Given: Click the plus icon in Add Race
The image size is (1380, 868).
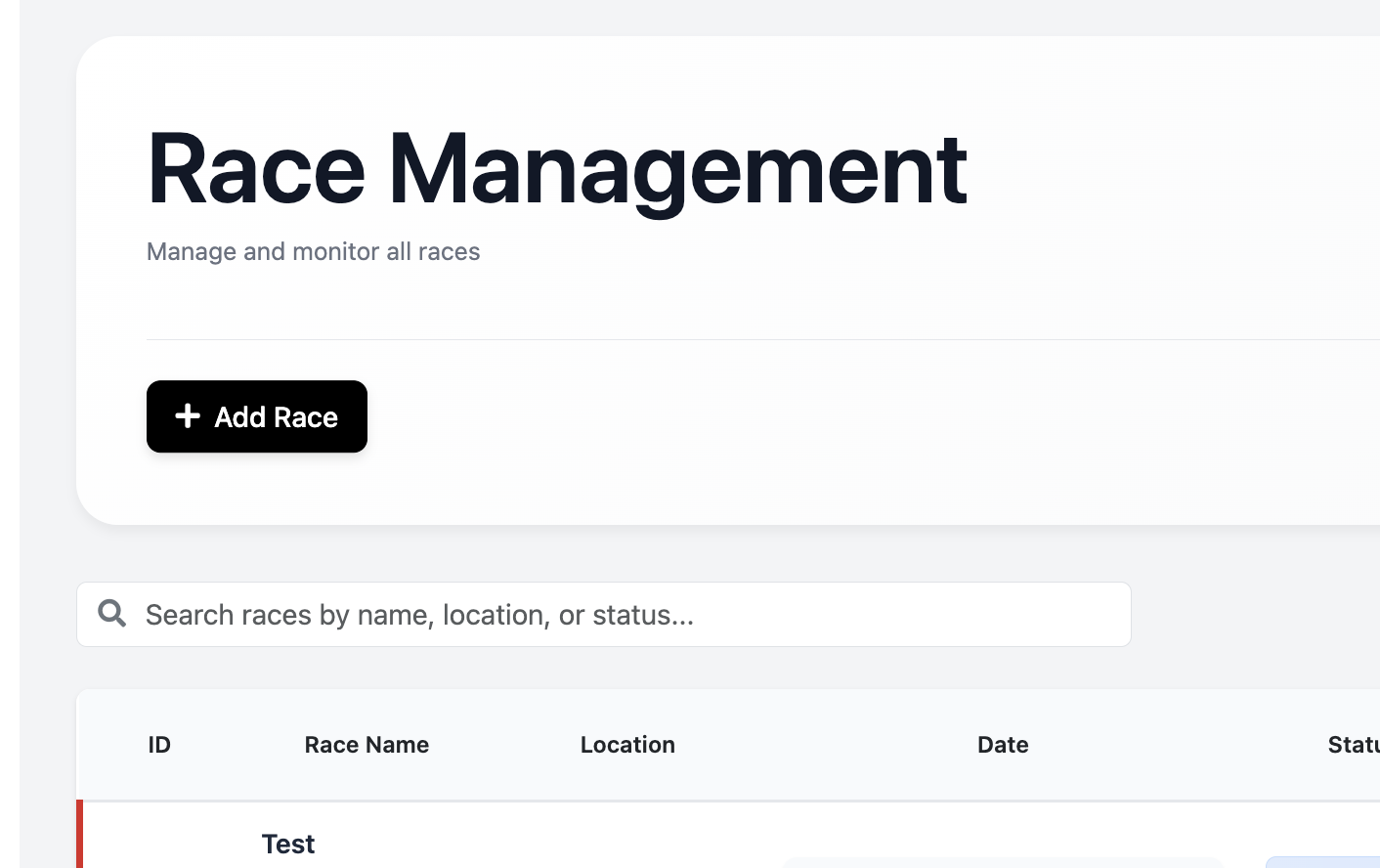Looking at the screenshot, I should tap(188, 416).
